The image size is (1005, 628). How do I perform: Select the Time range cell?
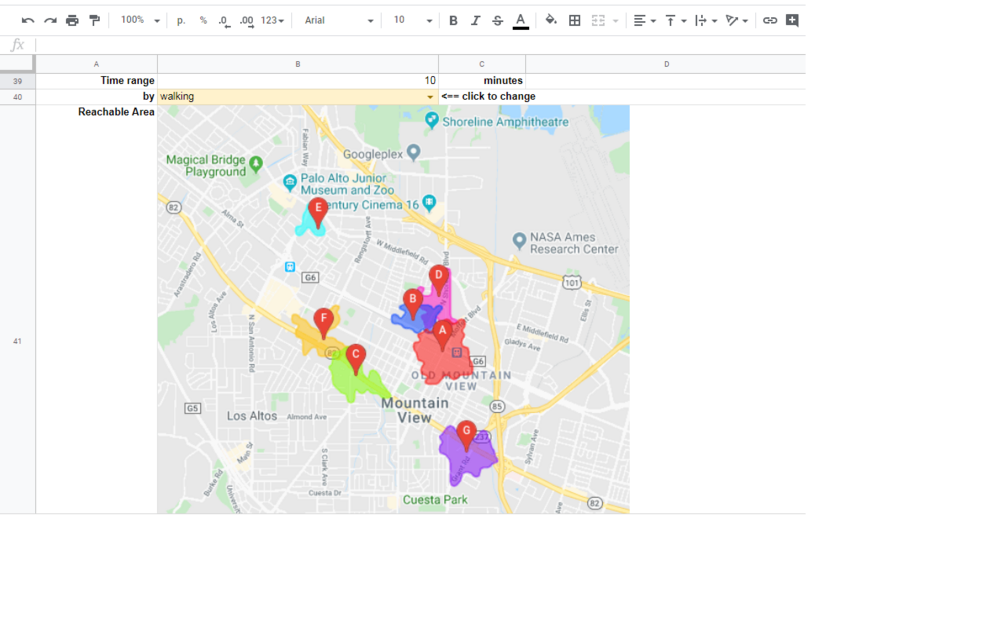click(96, 81)
